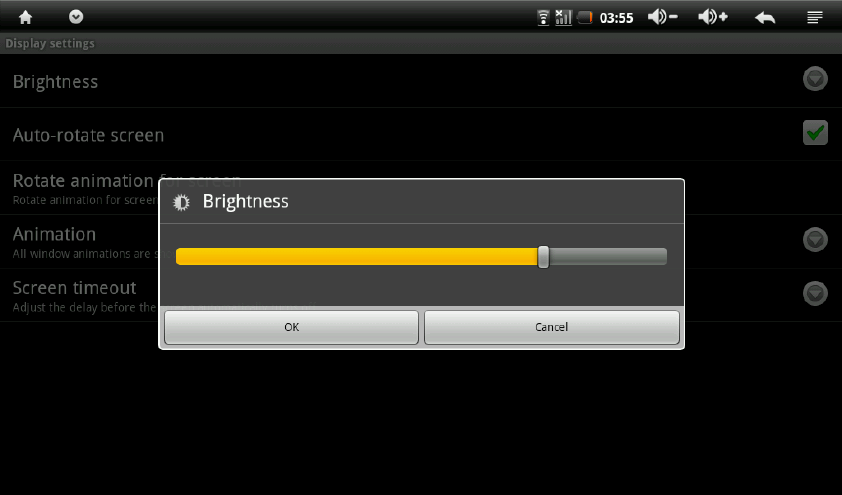Viewport: 842px width, 495px height.
Task: Open the menu lines icon
Action: tap(815, 18)
